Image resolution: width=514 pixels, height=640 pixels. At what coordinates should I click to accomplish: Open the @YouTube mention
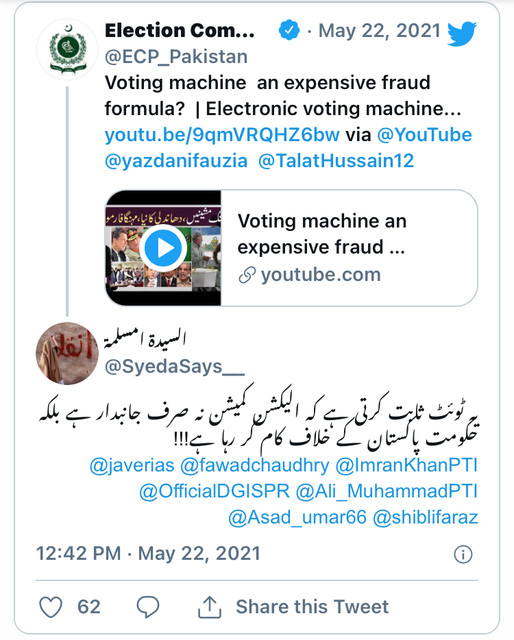(424, 135)
